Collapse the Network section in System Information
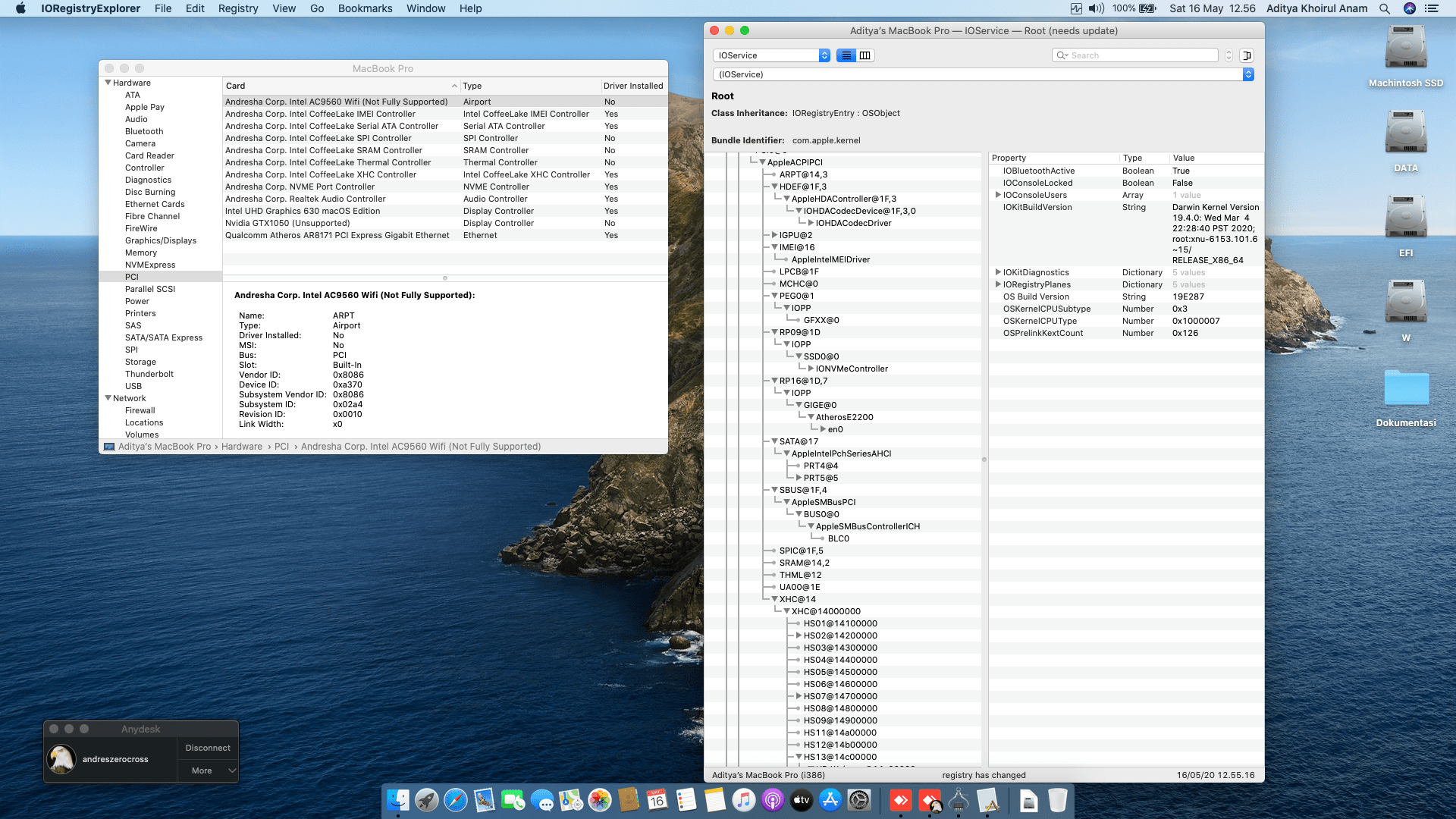The height and width of the screenshot is (819, 1456). [x=108, y=398]
